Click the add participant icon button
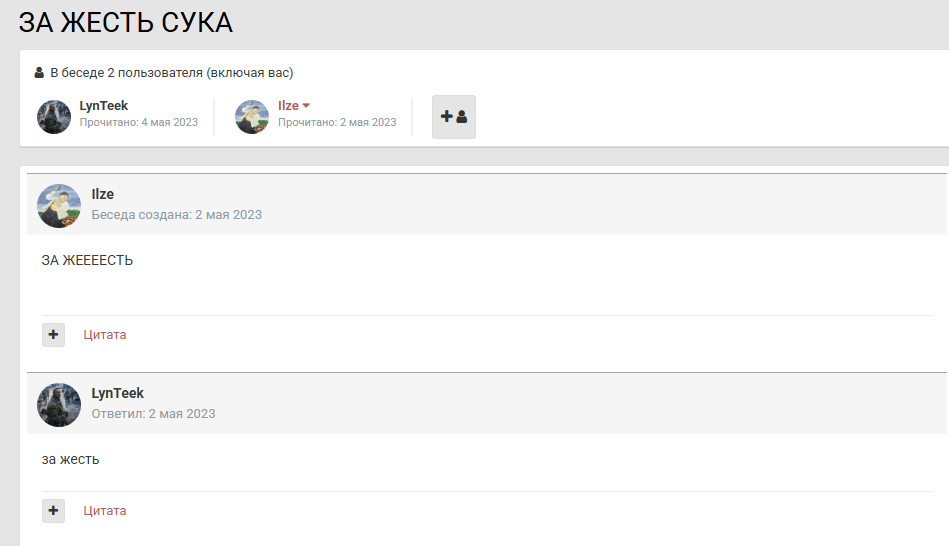 (x=454, y=117)
